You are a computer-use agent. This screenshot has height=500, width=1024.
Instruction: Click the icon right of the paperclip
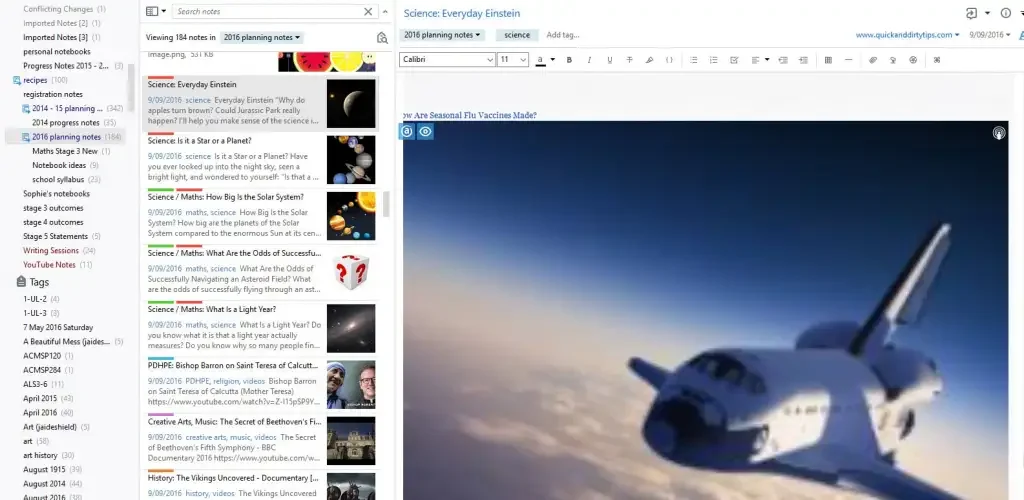pos(893,60)
